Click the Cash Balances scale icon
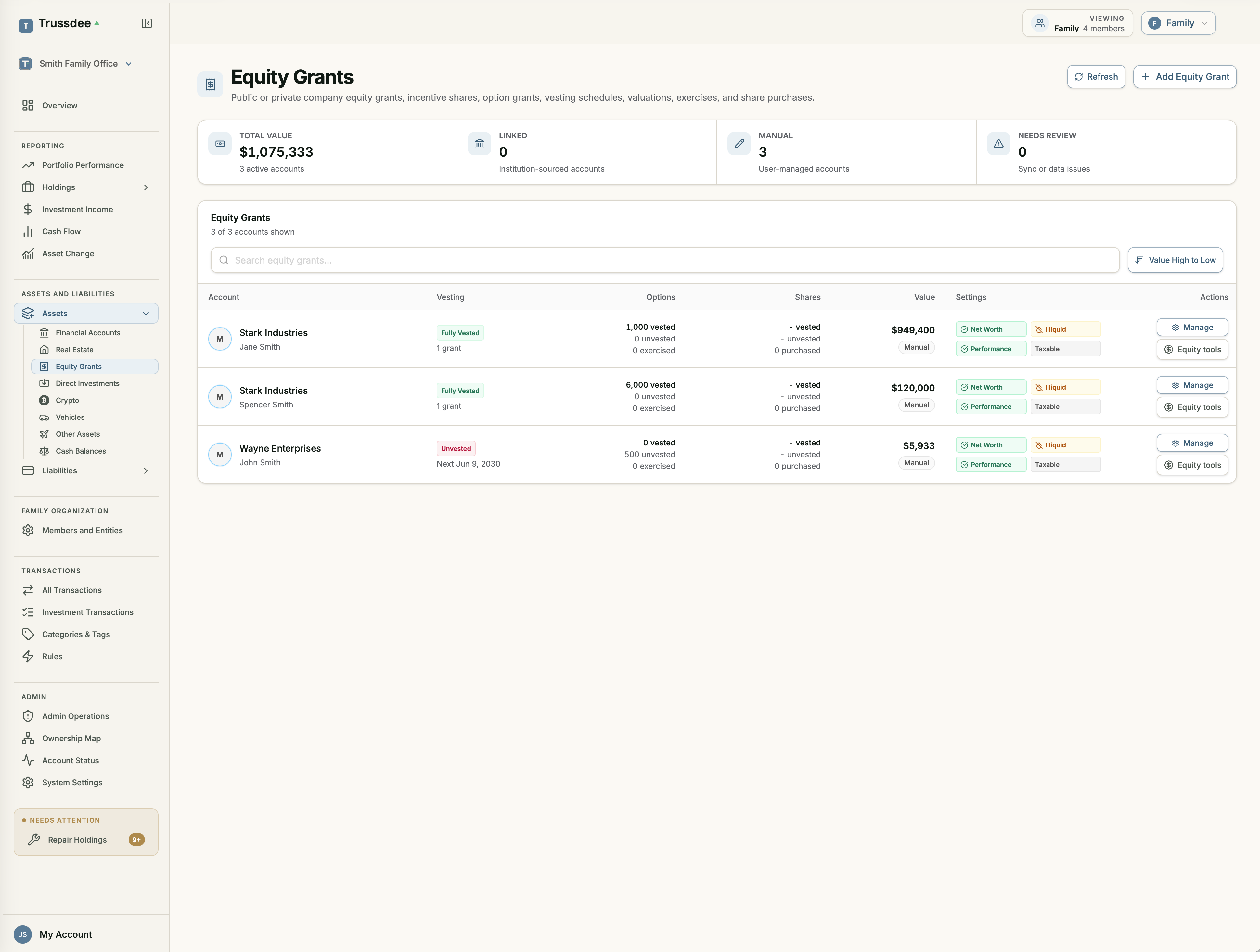Viewport: 1260px width, 952px height. 44,451
